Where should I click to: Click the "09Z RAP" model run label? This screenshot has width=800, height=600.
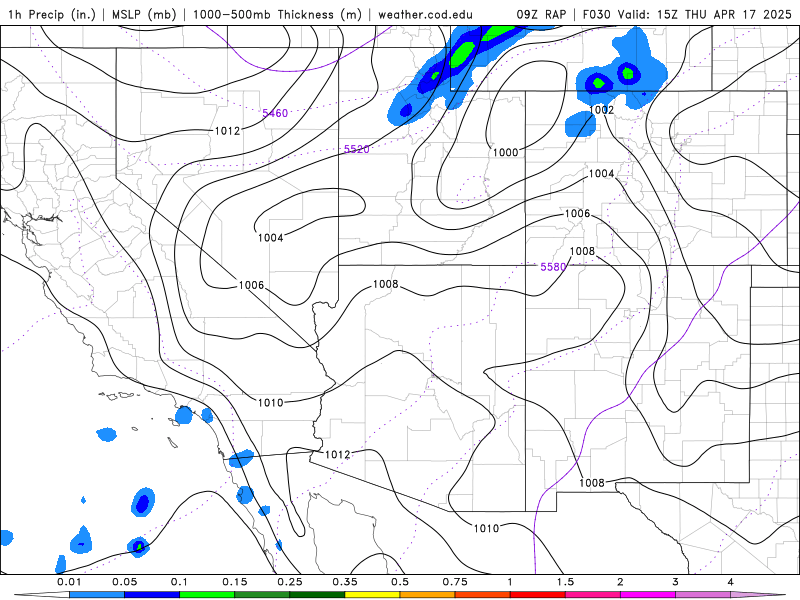click(x=541, y=14)
